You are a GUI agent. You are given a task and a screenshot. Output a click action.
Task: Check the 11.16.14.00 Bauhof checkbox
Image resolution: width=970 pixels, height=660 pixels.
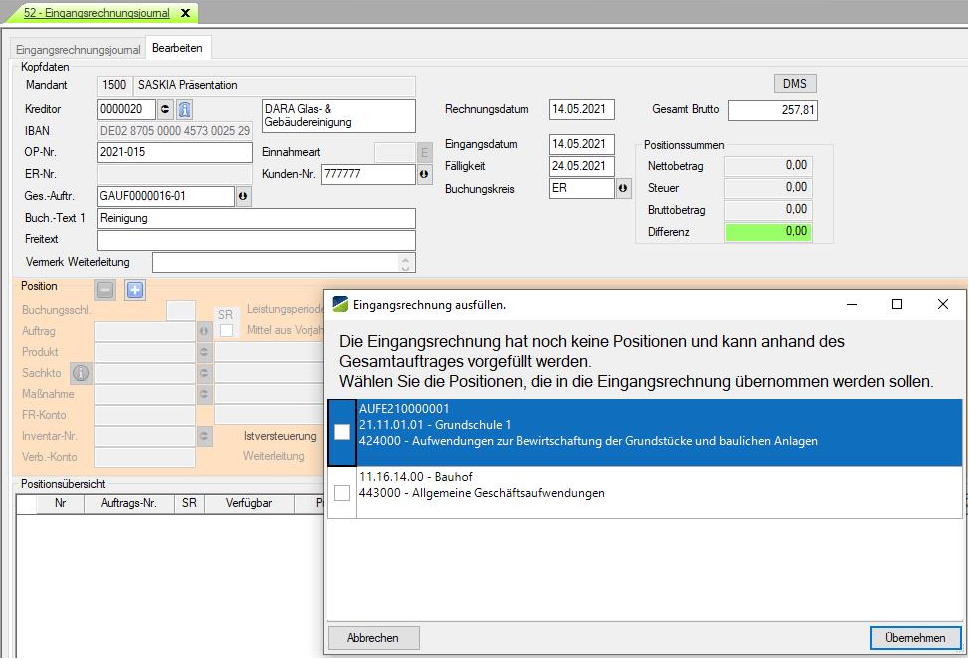coord(342,493)
